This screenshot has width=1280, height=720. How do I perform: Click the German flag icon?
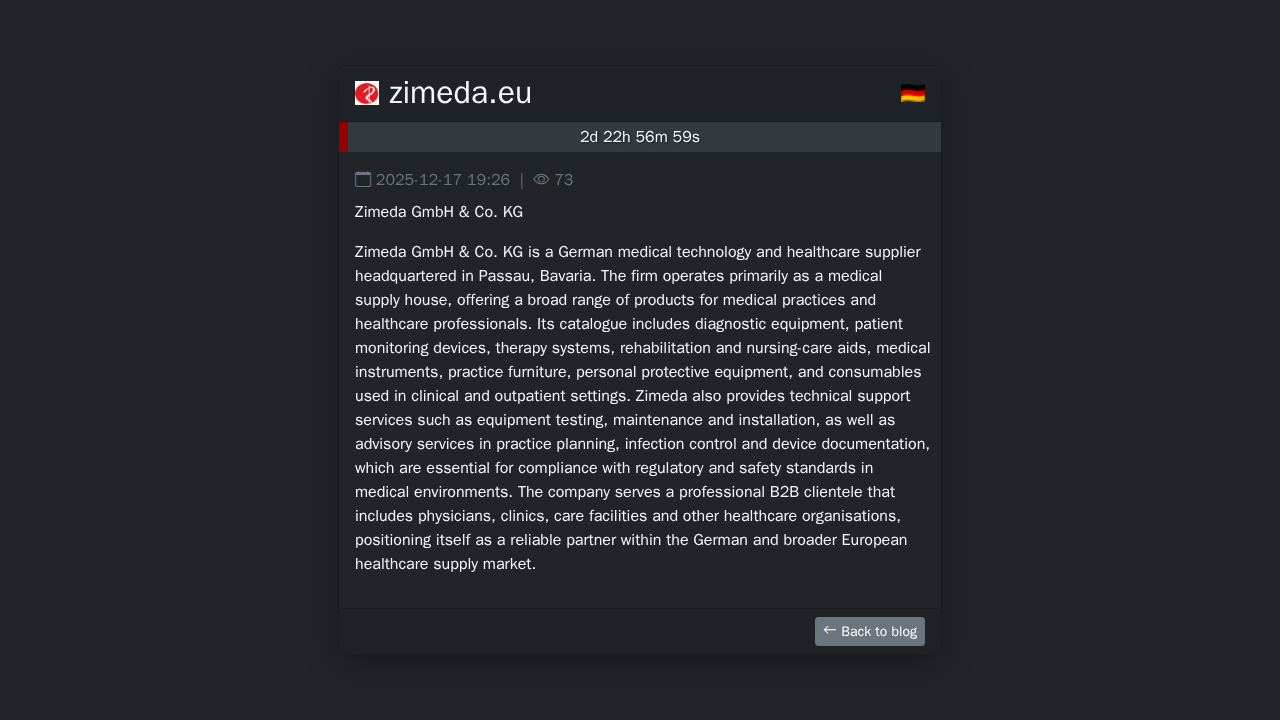912,93
